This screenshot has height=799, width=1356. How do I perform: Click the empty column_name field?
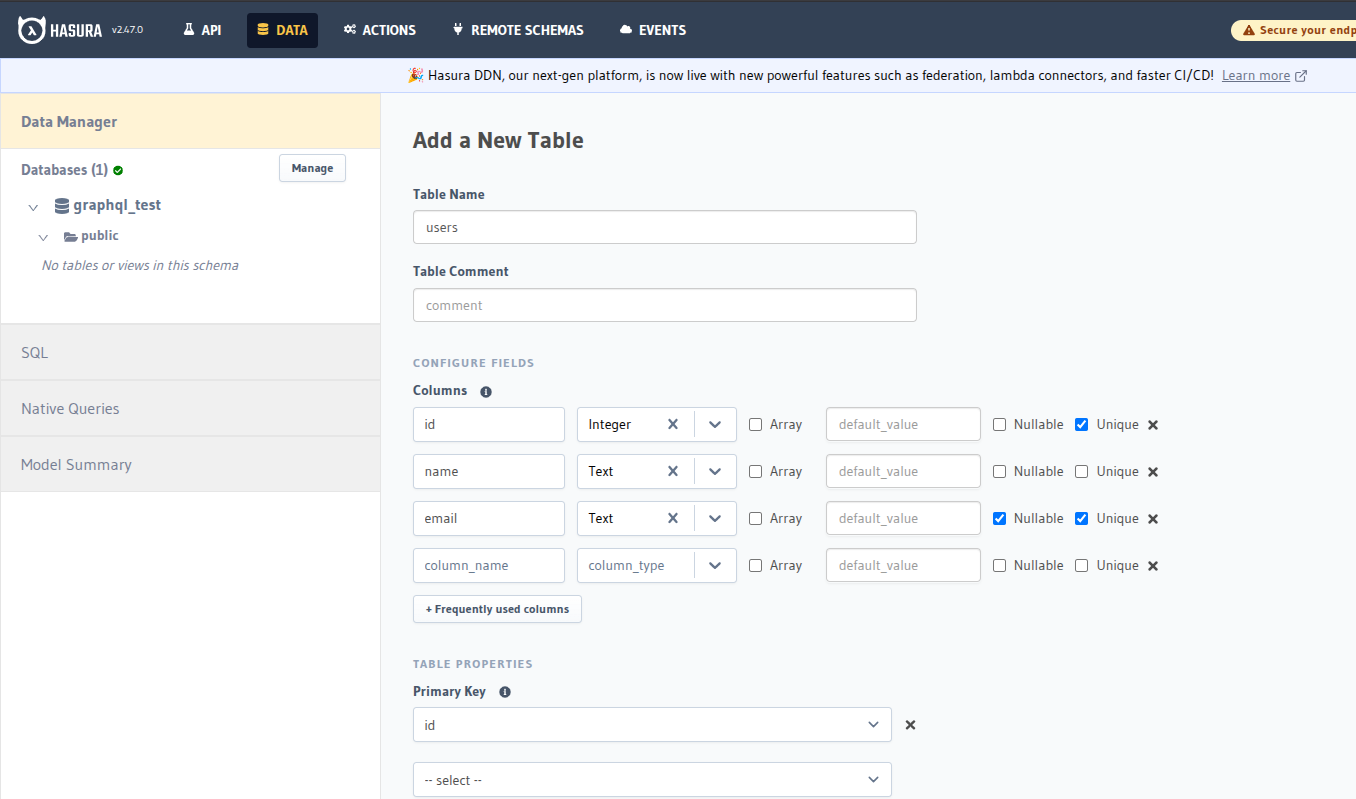pos(489,565)
